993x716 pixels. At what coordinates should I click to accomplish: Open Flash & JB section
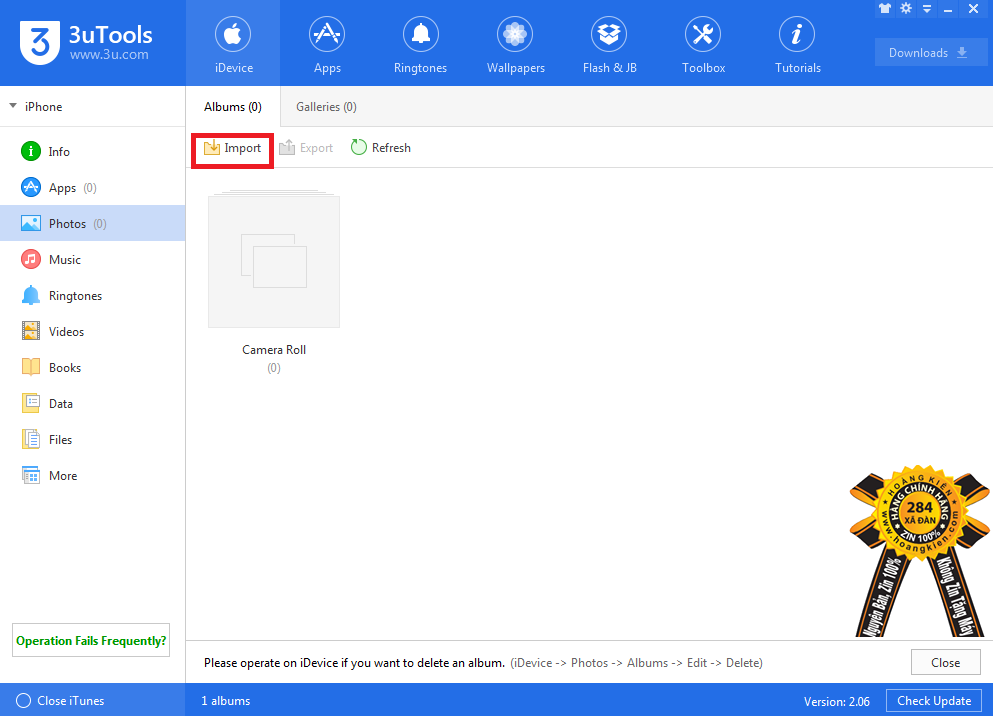609,43
